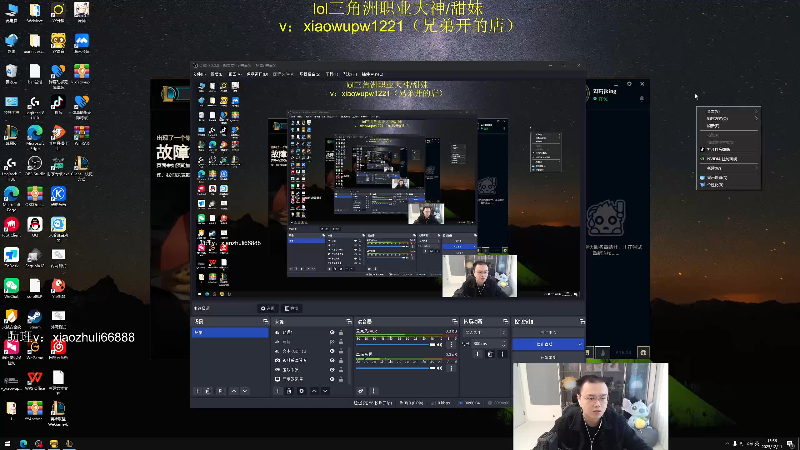Click the Sources list vertical scrollbar
This screenshot has height=450, width=800.
(x=350, y=365)
